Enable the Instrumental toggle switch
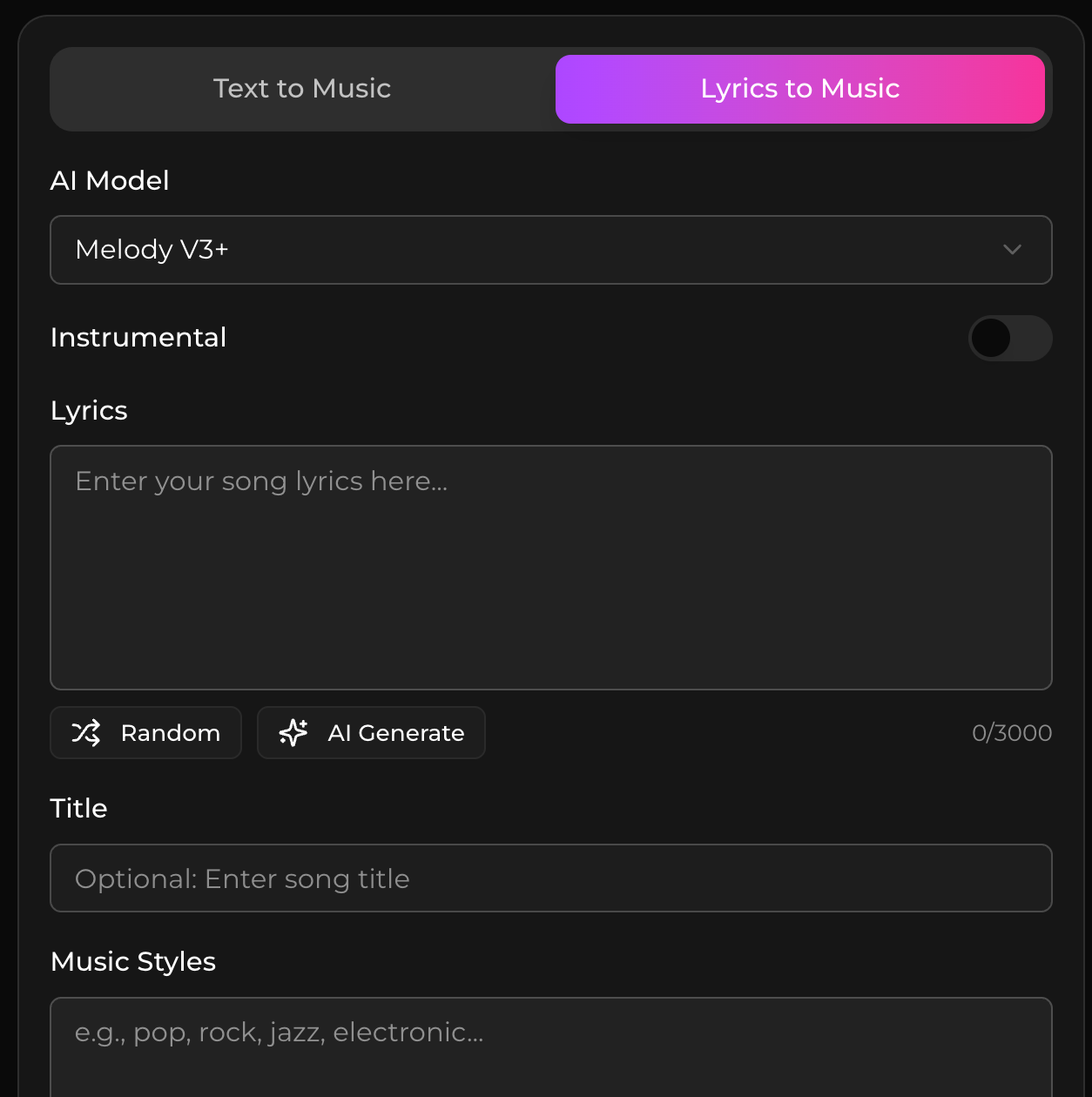The width and height of the screenshot is (1092, 1097). (x=1010, y=338)
